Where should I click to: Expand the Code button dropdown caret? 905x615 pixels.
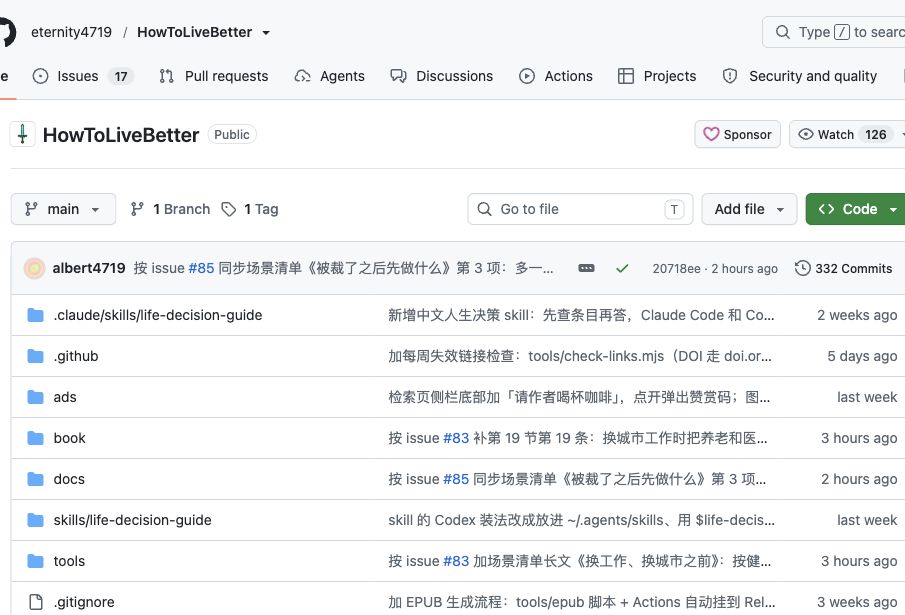pos(893,209)
